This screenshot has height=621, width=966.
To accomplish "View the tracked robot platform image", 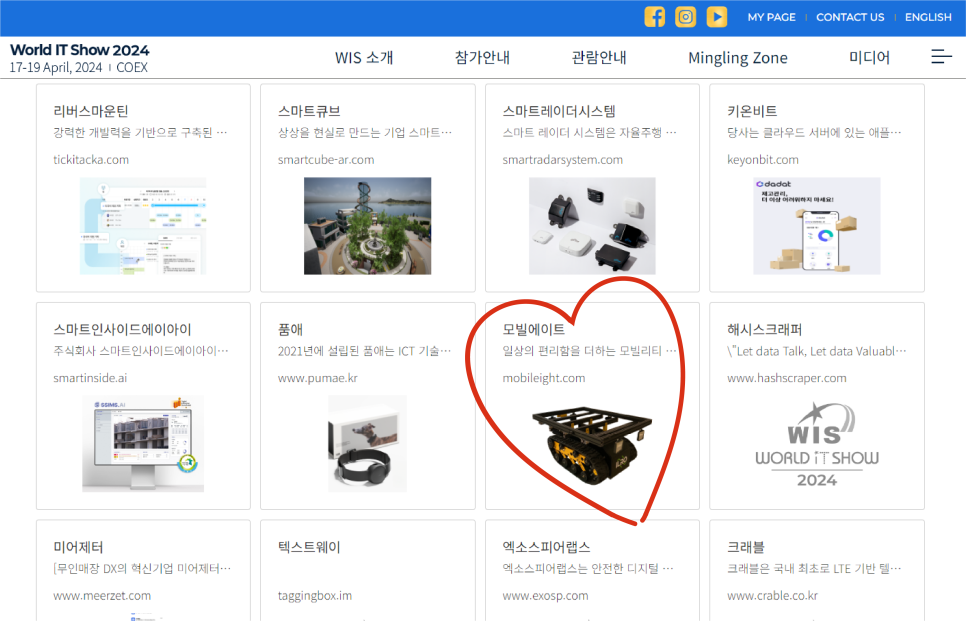I will [592, 445].
